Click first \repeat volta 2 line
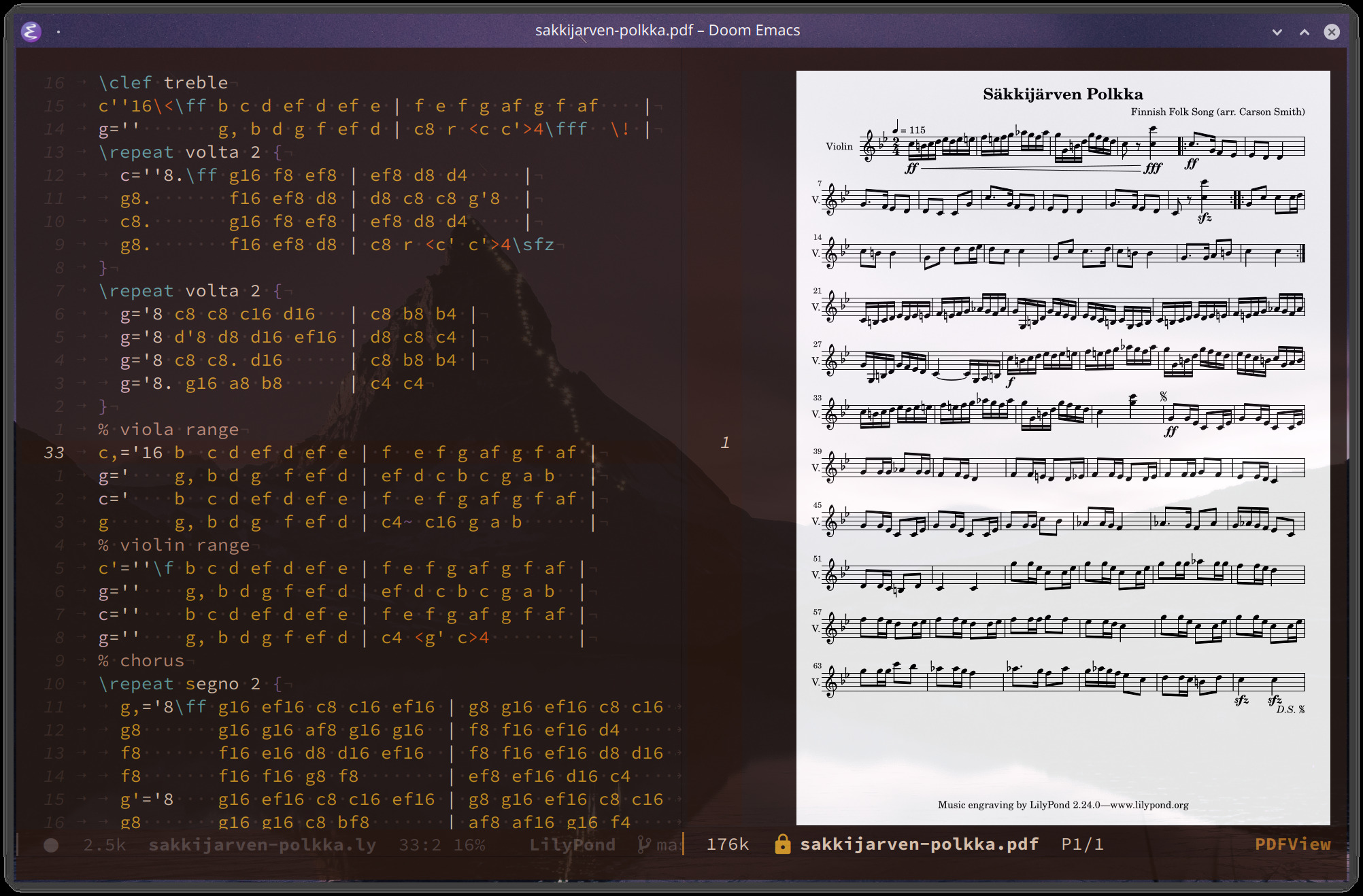 pyautogui.click(x=190, y=152)
